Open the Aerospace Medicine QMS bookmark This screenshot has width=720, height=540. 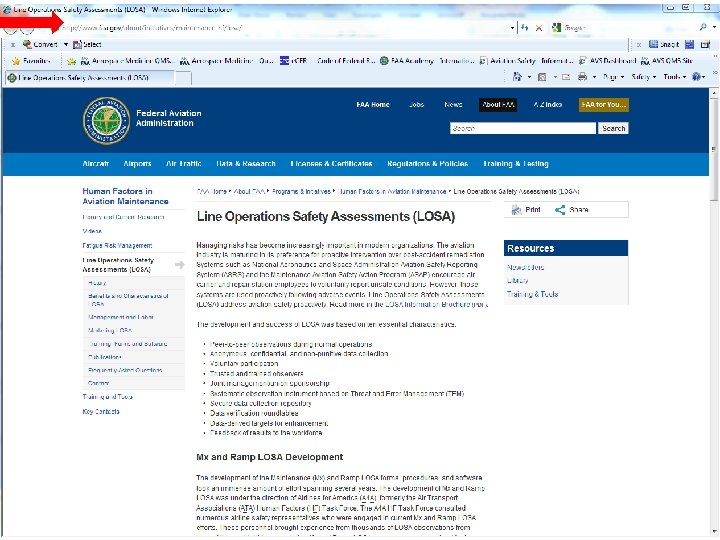pyautogui.click(x=127, y=61)
